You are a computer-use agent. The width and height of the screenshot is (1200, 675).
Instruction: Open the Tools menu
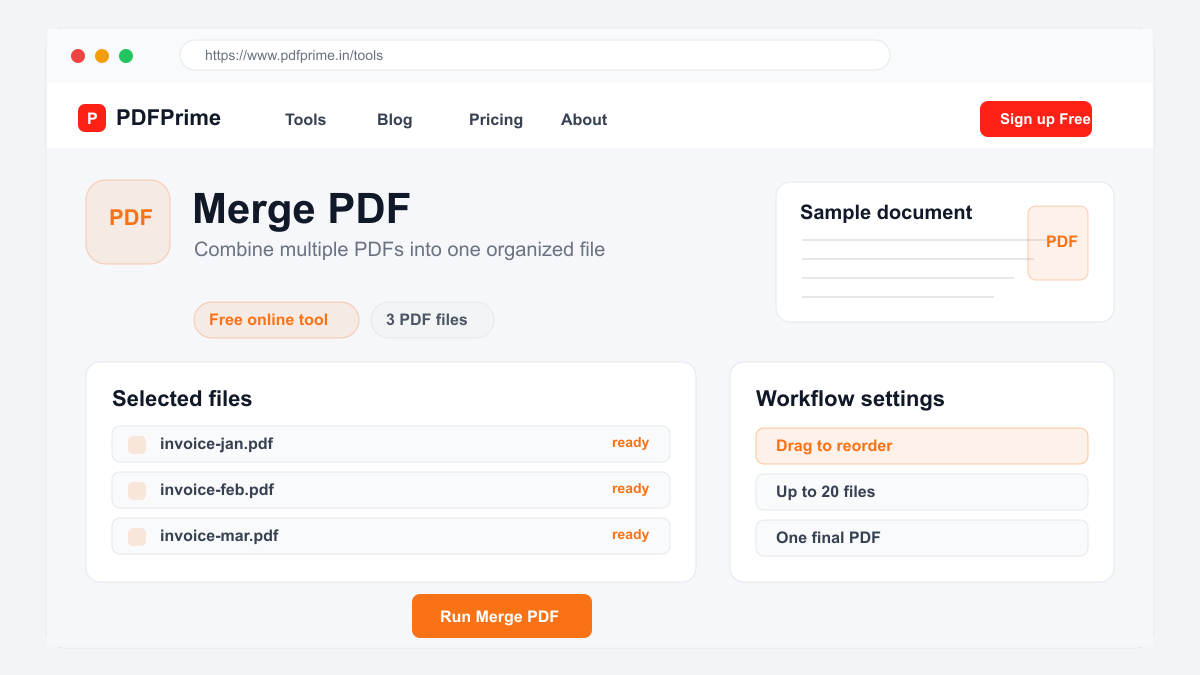tap(305, 120)
